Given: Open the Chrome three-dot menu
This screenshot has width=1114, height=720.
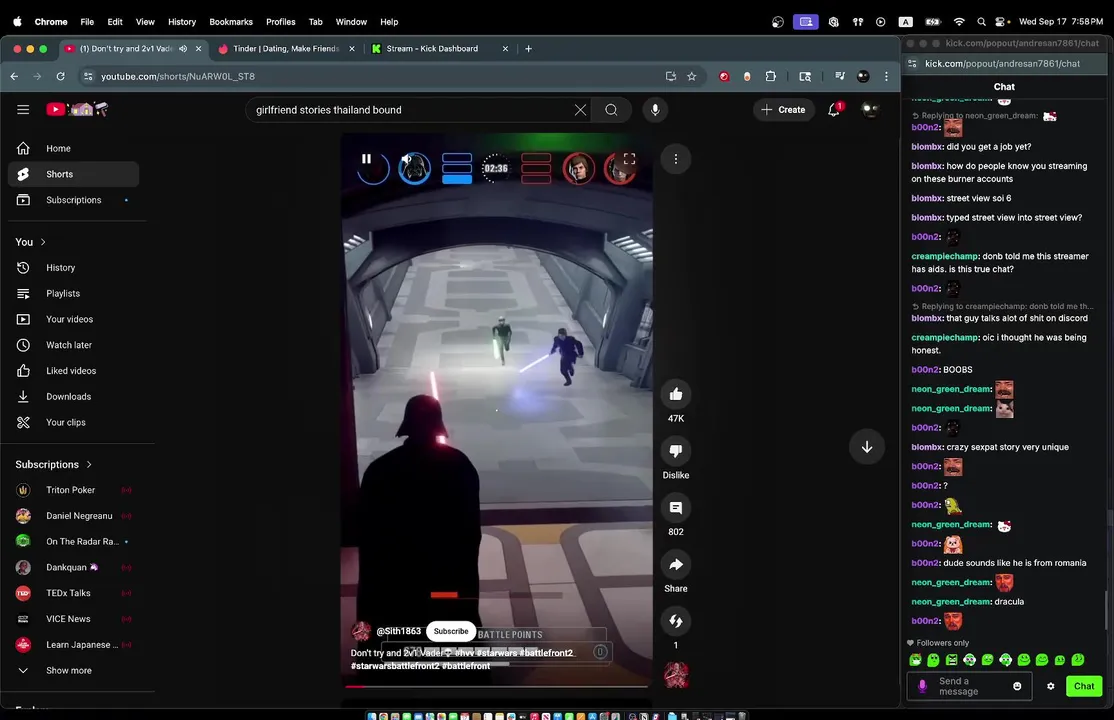Looking at the screenshot, I should click(886, 76).
